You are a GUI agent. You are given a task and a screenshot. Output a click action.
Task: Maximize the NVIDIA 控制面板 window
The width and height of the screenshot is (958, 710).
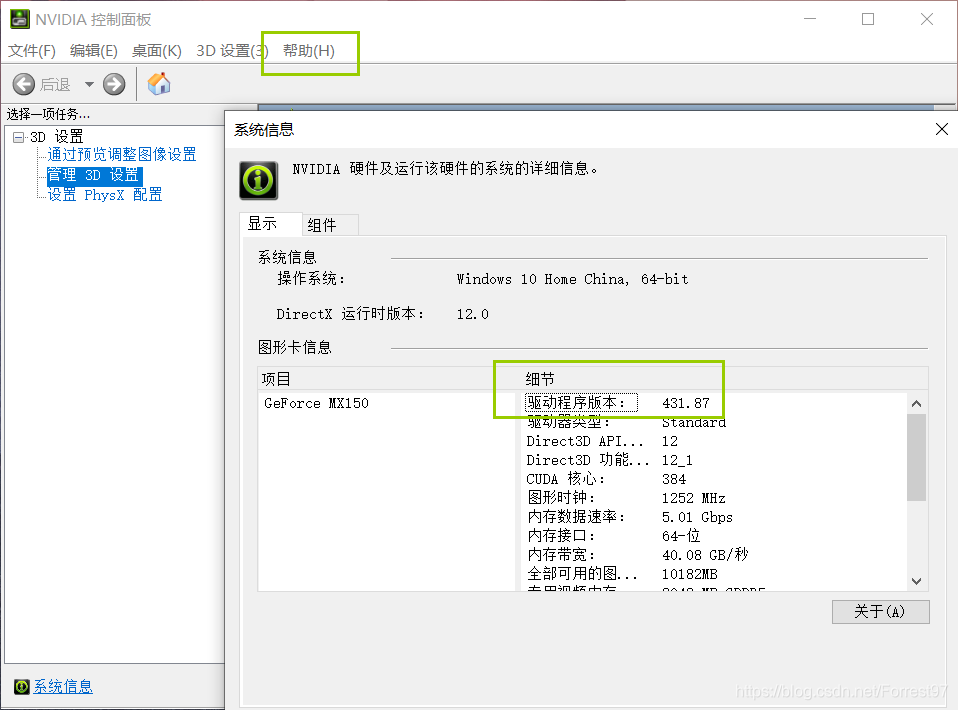(x=868, y=19)
